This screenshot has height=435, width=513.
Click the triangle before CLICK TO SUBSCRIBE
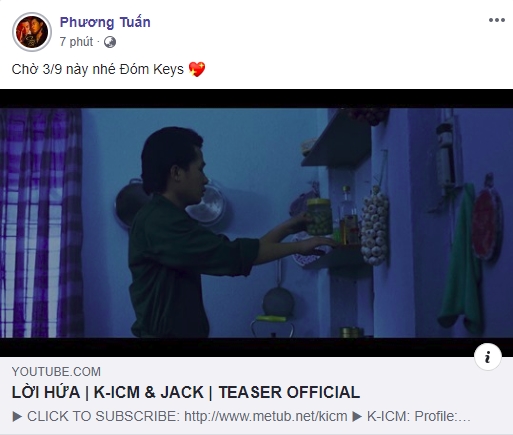[17, 416]
